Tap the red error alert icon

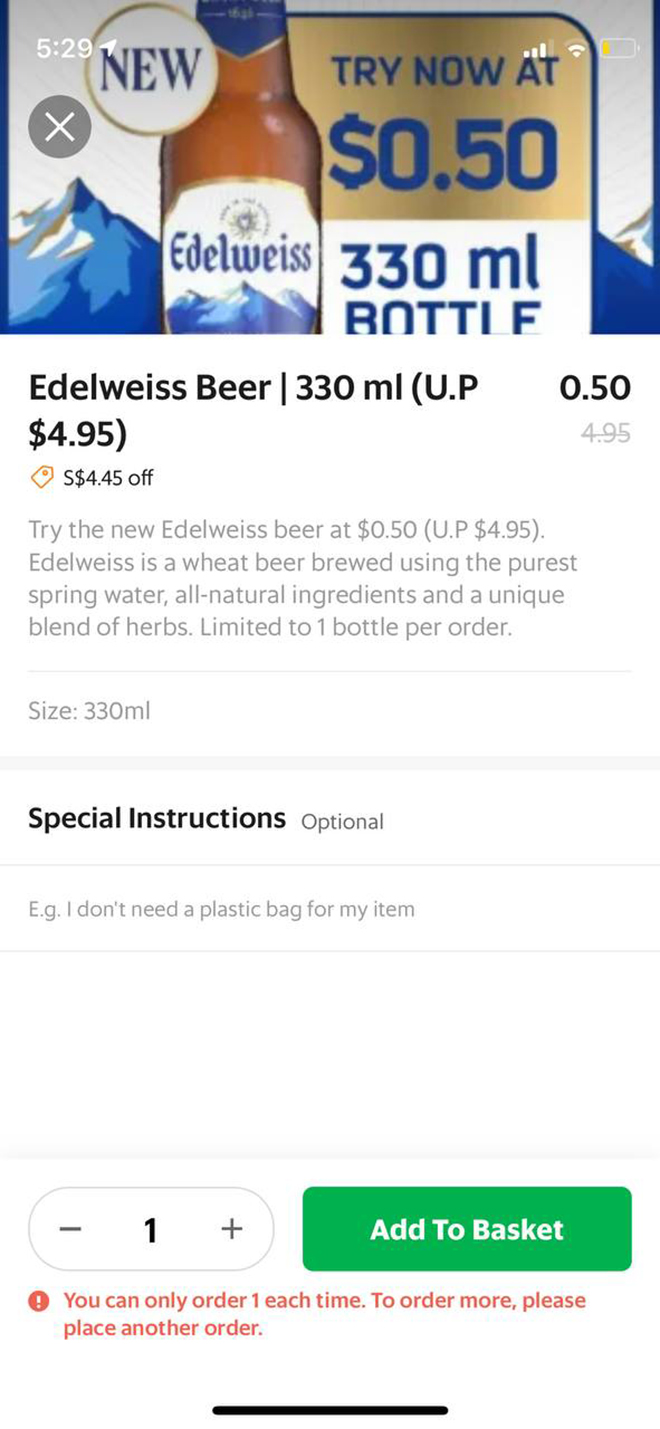39,1301
